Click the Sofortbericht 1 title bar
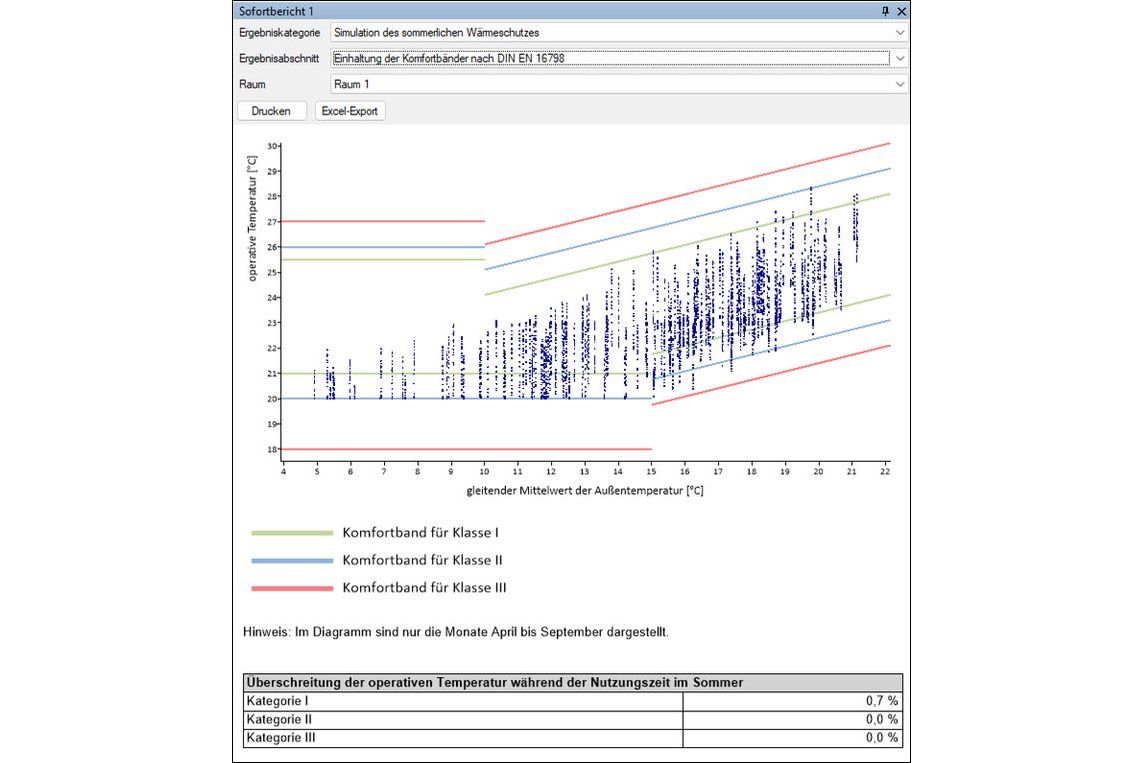This screenshot has height=763, width=1144. click(x=554, y=11)
